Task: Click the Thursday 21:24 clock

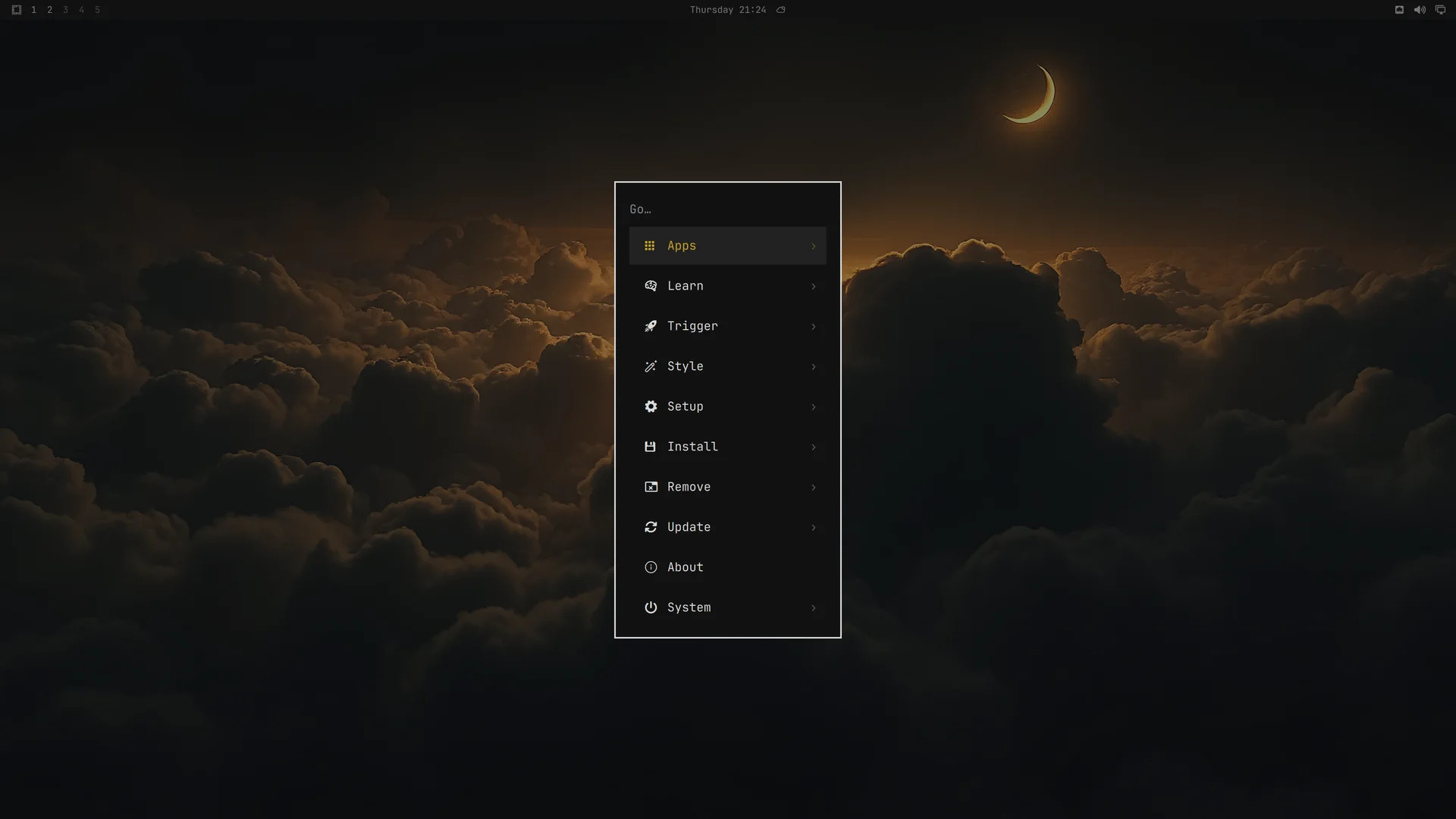Action: [x=728, y=10]
